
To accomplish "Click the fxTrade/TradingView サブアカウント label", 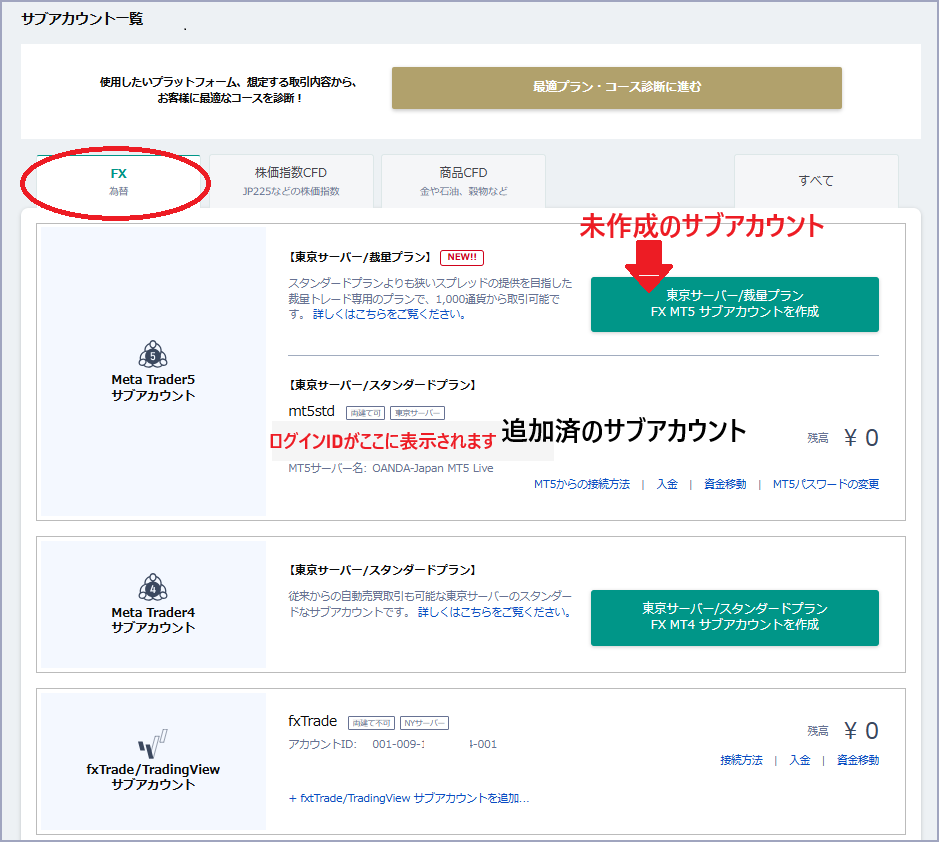I will click(x=153, y=777).
